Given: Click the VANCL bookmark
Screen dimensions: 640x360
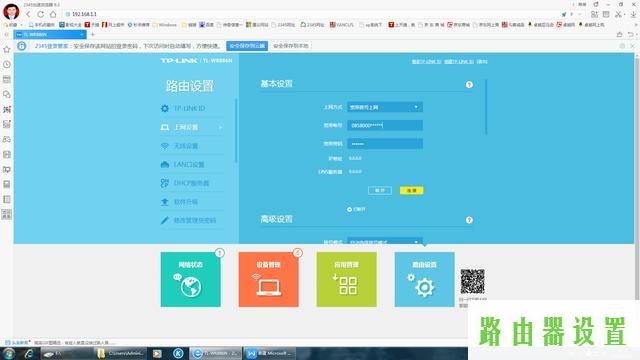Looking at the screenshot, I should 342,25.
